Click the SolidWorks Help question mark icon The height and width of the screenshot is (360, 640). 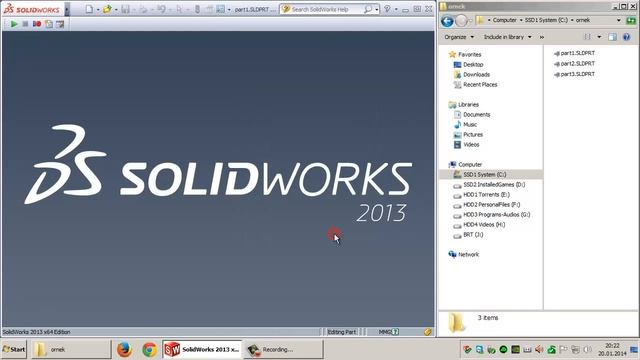point(387,9)
